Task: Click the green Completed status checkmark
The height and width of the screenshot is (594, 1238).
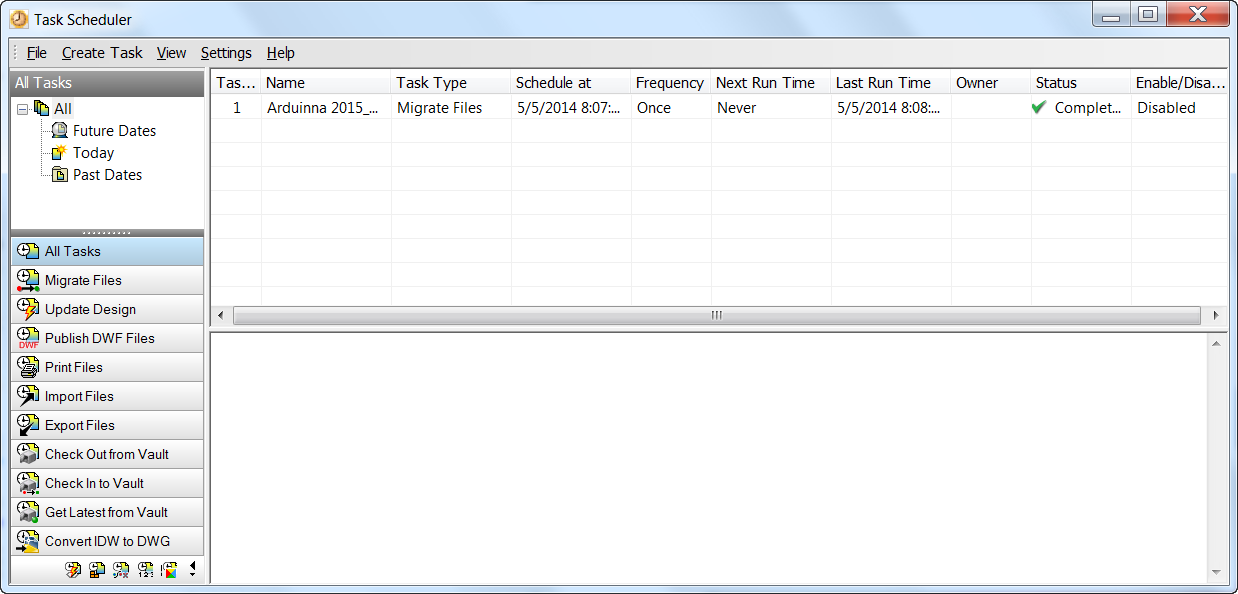Action: [1038, 107]
